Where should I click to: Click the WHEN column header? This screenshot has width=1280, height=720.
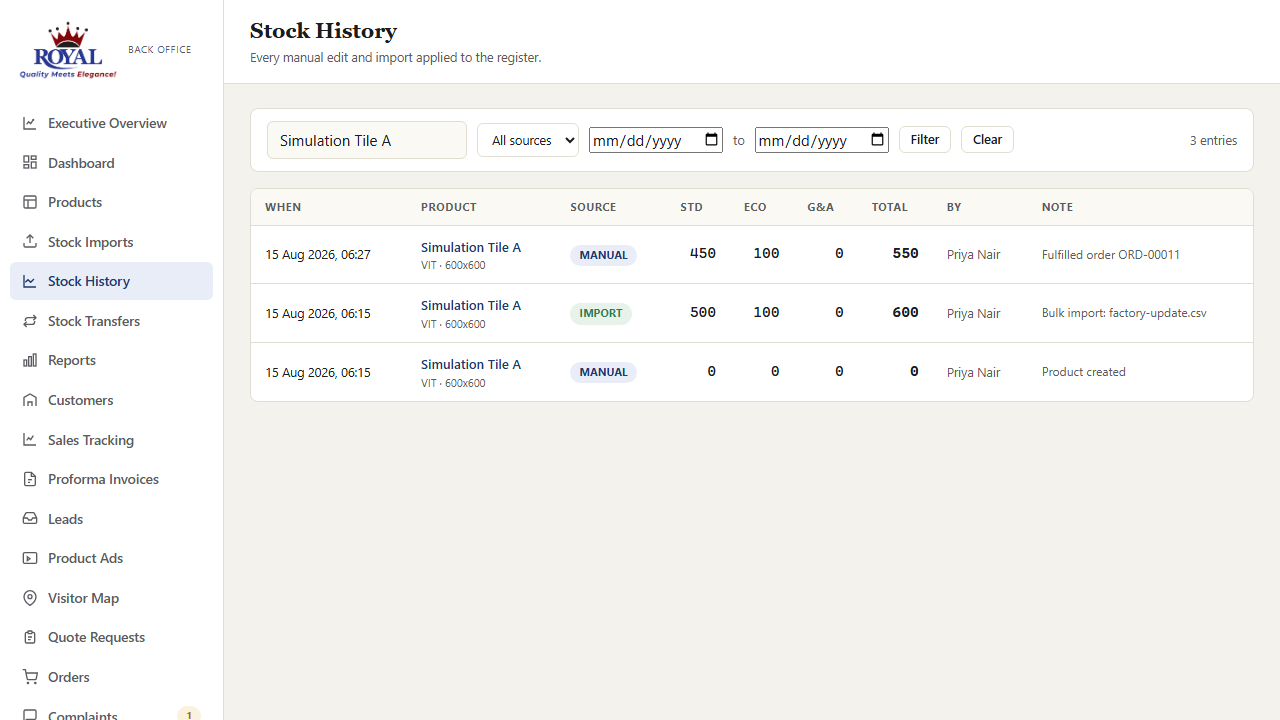(x=283, y=207)
